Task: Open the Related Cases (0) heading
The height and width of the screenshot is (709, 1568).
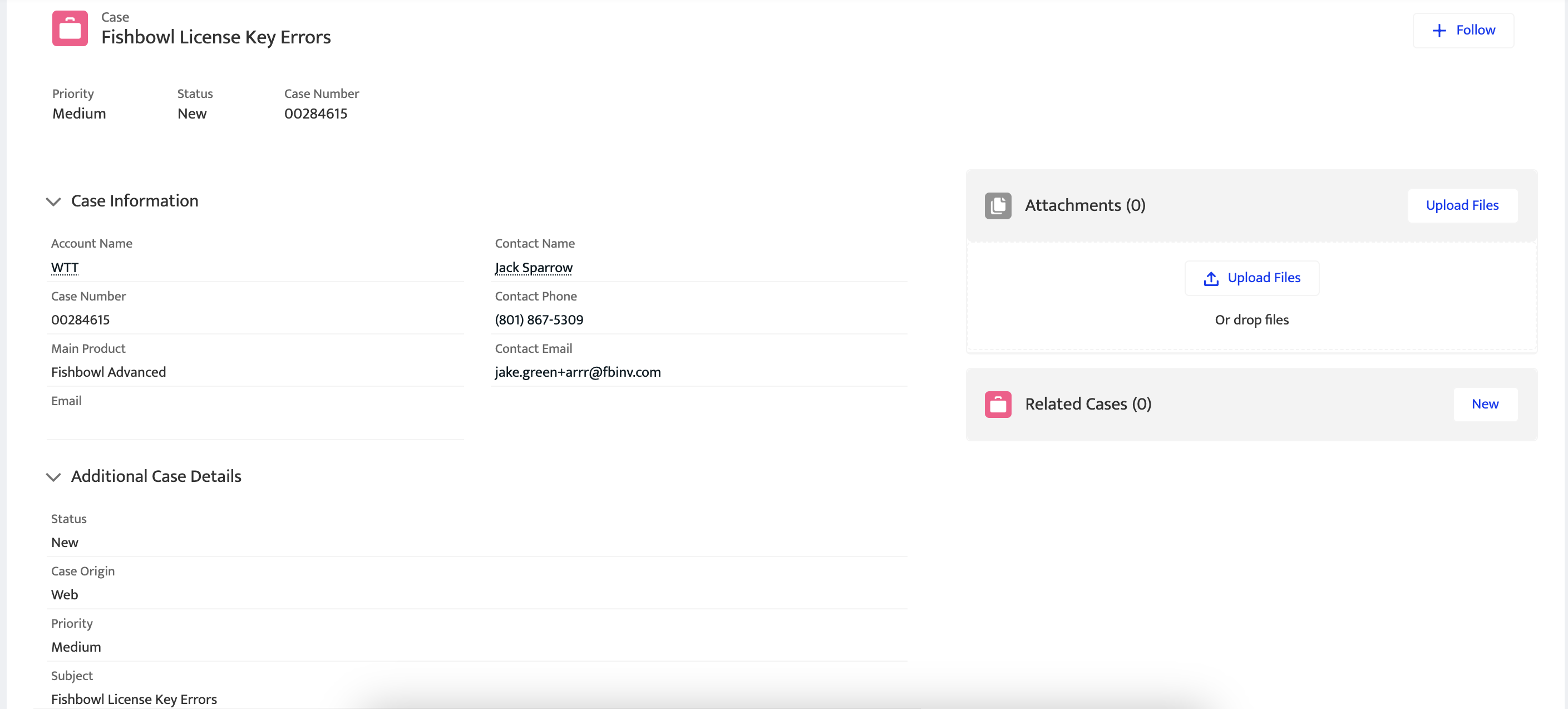Action: (1088, 404)
